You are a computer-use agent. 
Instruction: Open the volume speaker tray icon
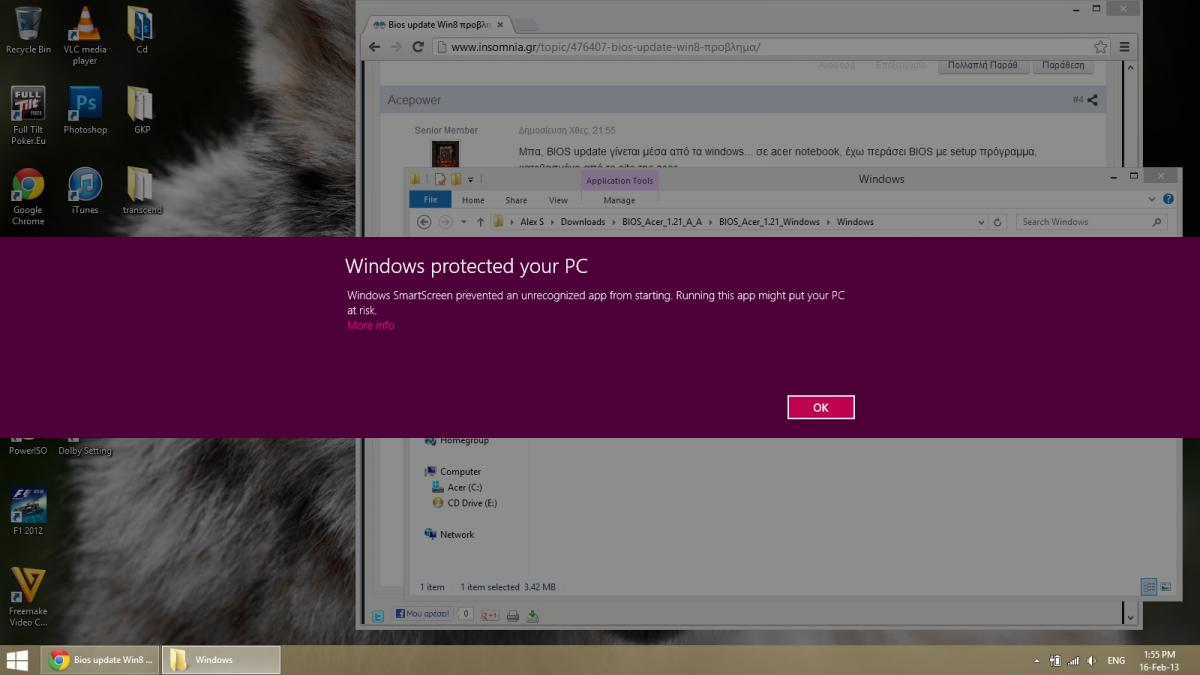pos(1091,661)
